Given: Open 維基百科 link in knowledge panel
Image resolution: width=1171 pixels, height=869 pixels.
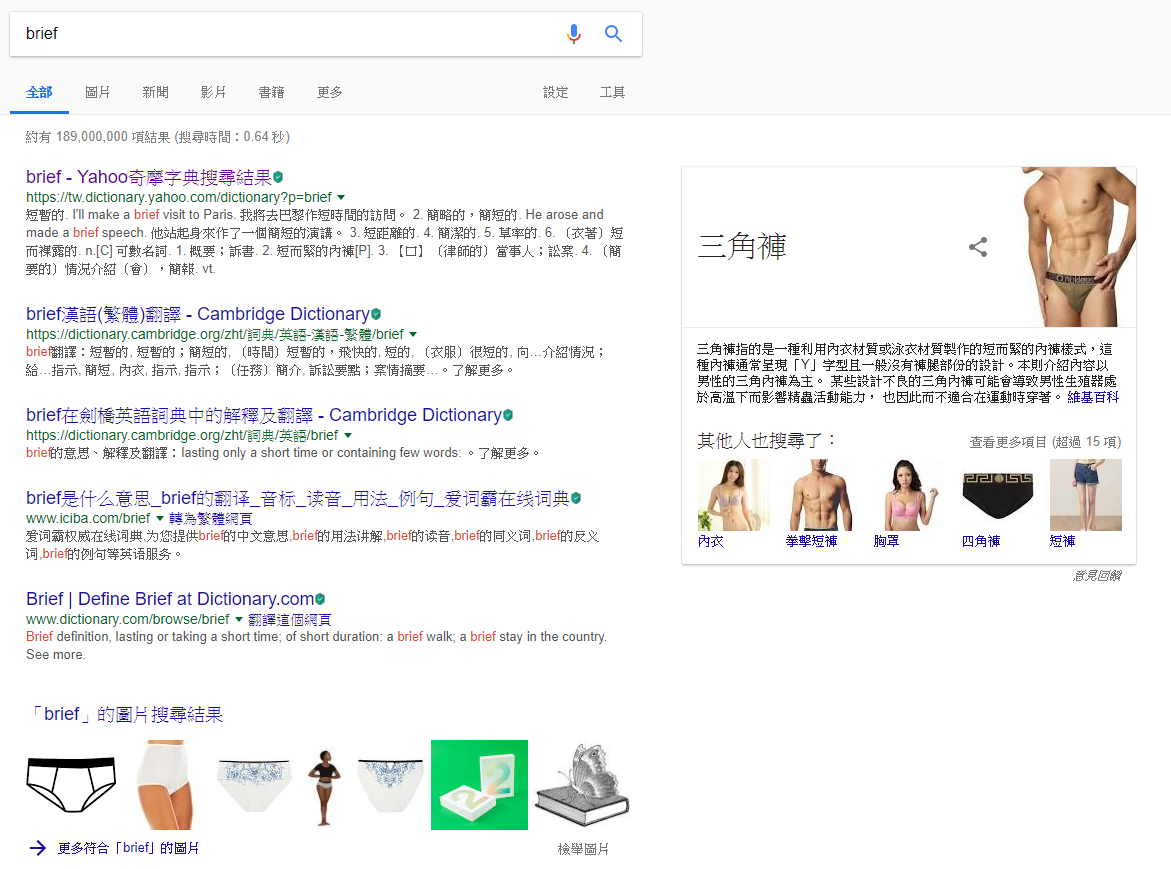Looking at the screenshot, I should (1093, 397).
